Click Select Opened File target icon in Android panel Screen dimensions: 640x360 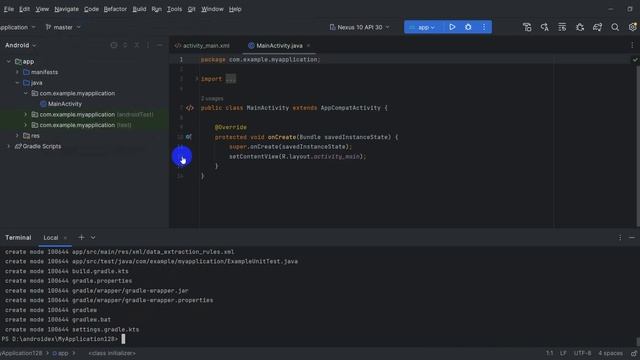tap(114, 45)
